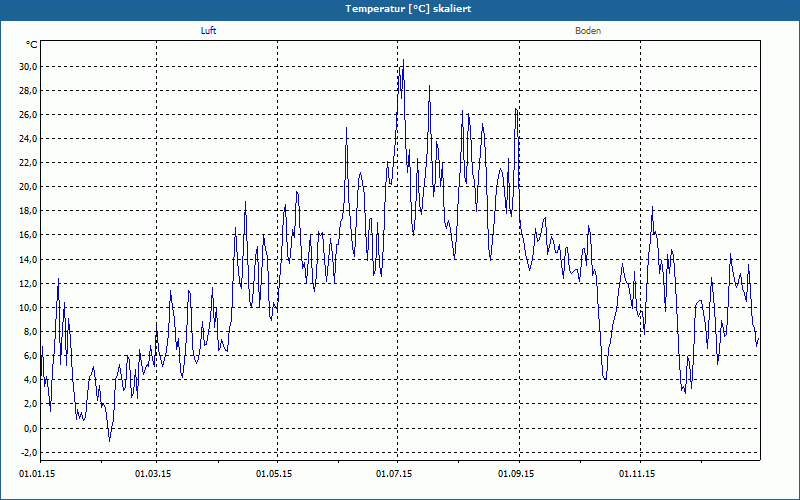
Task: Click the 01.01.15 date label
Action: tap(37, 474)
